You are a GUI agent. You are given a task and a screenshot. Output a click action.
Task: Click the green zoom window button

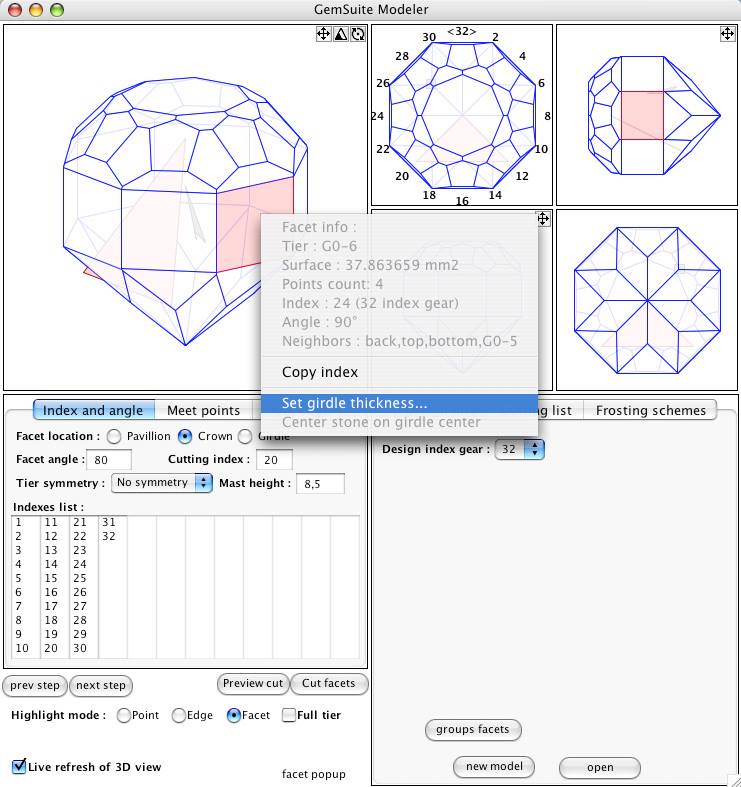pos(57,10)
